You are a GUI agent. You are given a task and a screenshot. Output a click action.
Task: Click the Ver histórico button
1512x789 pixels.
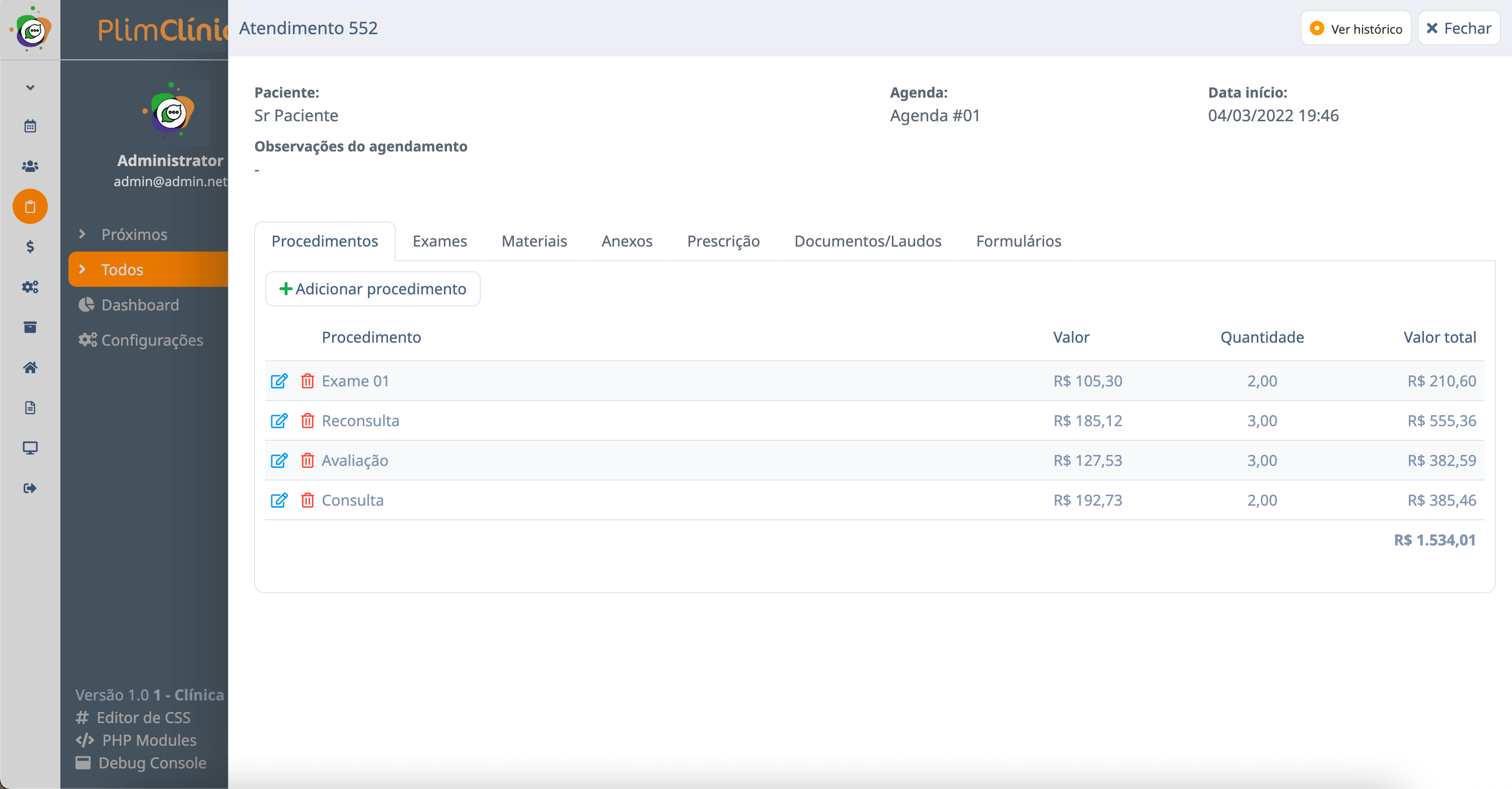1356,28
